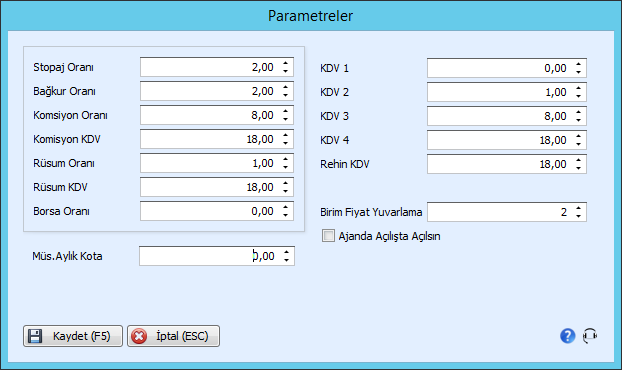Click into the KDV 2 field
This screenshot has width=622, height=370.
[x=507, y=92]
